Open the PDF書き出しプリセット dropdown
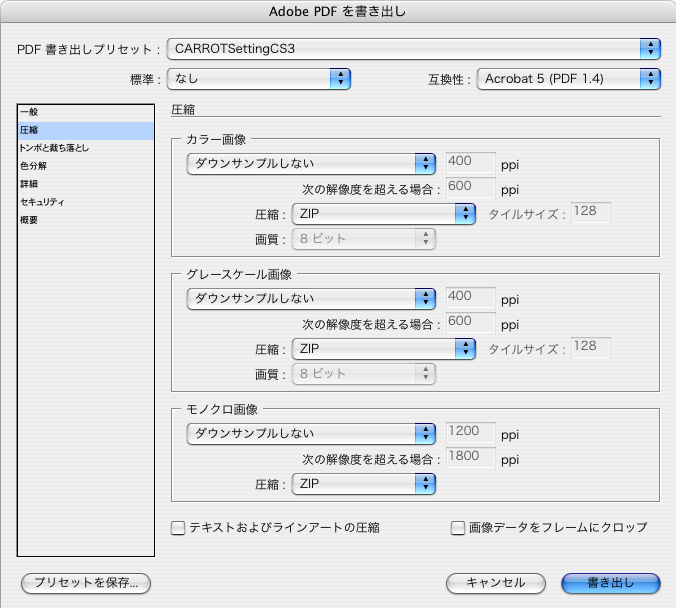 pyautogui.click(x=413, y=49)
